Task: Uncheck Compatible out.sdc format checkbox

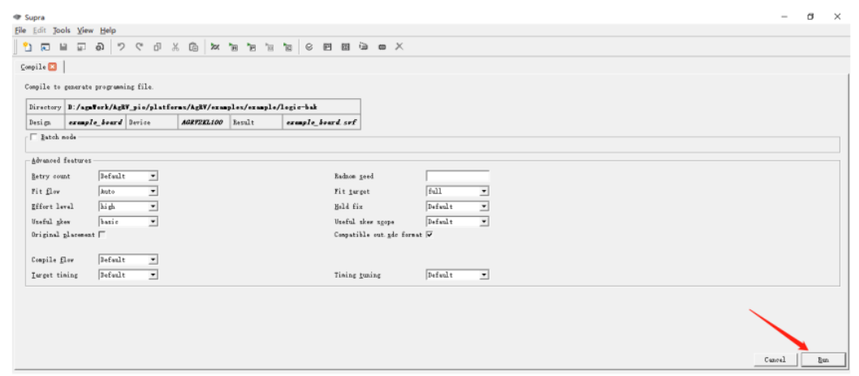Action: pos(429,235)
